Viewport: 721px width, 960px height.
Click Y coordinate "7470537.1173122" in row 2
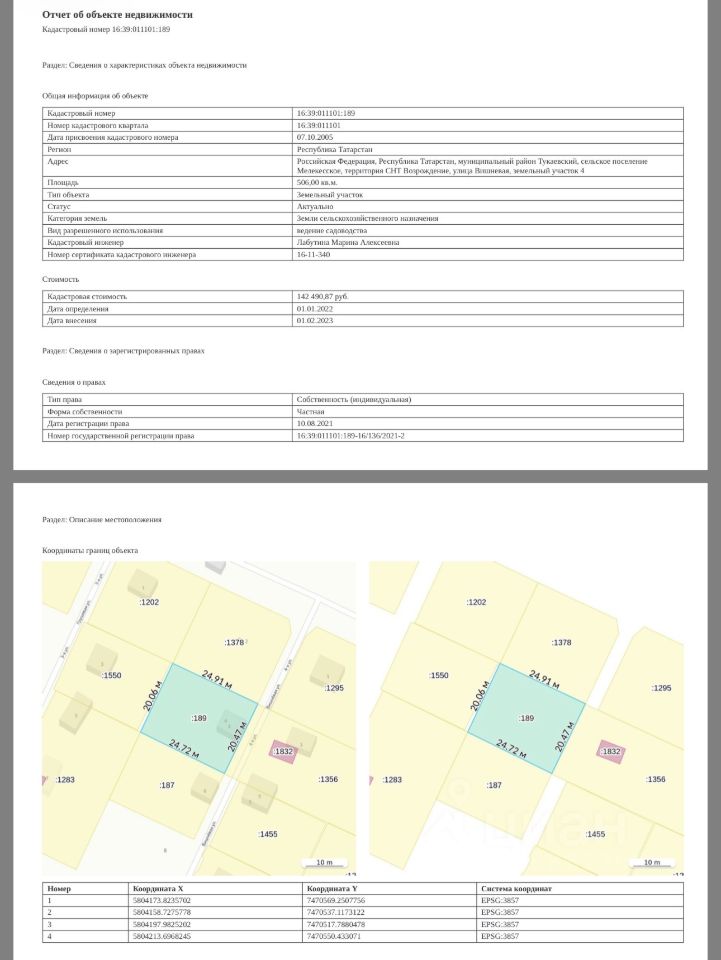pyautogui.click(x=335, y=912)
